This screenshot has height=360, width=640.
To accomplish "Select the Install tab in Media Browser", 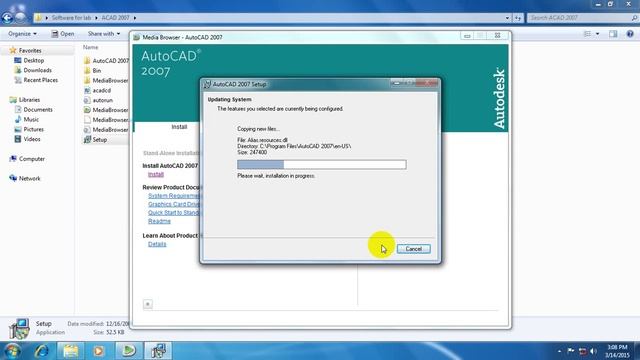I will click(x=179, y=127).
